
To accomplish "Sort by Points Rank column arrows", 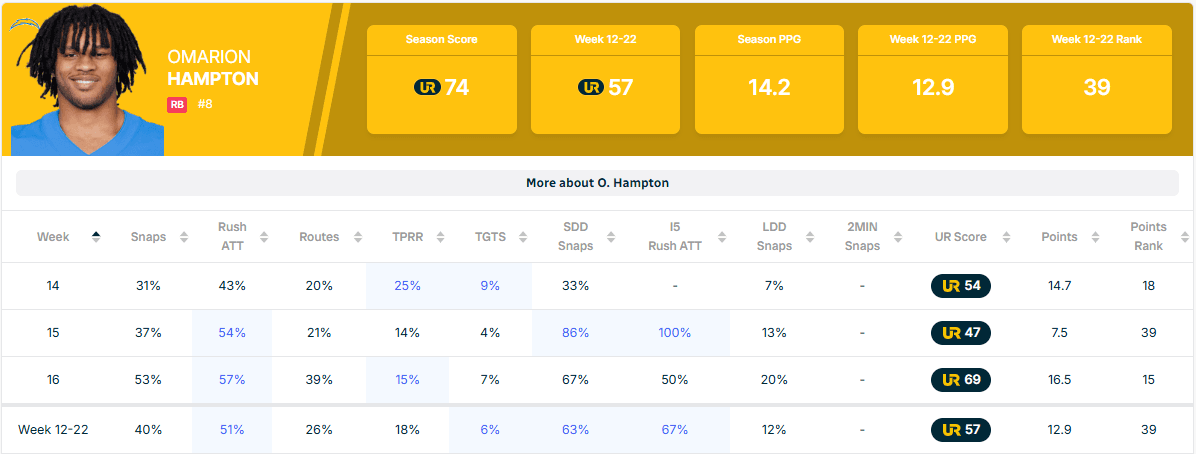I will coord(1185,237).
